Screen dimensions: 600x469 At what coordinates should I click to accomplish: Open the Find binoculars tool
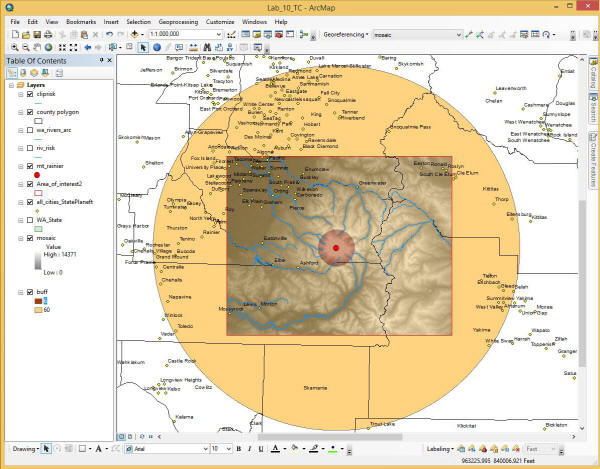pos(207,47)
